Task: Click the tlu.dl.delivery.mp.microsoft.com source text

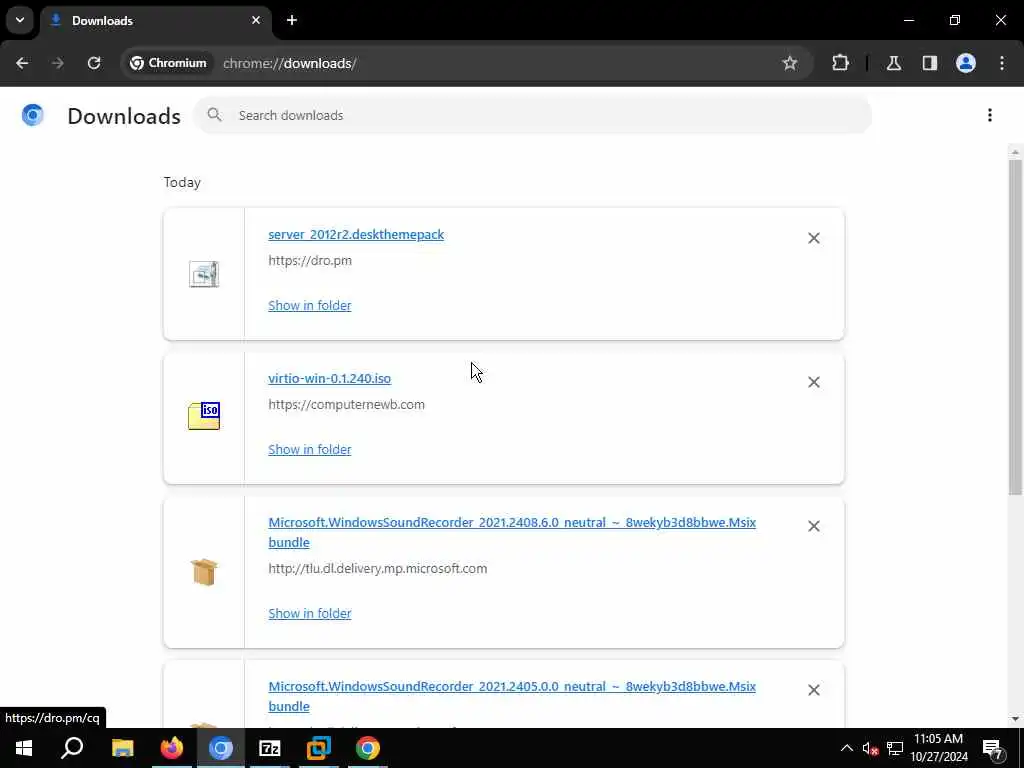Action: 377,568
